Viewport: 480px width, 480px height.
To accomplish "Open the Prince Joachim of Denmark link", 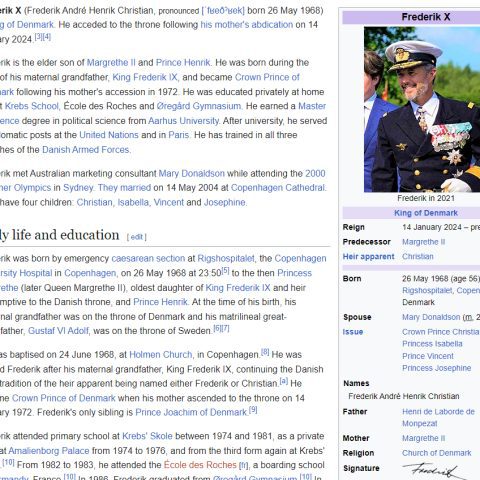I will click(191, 413).
